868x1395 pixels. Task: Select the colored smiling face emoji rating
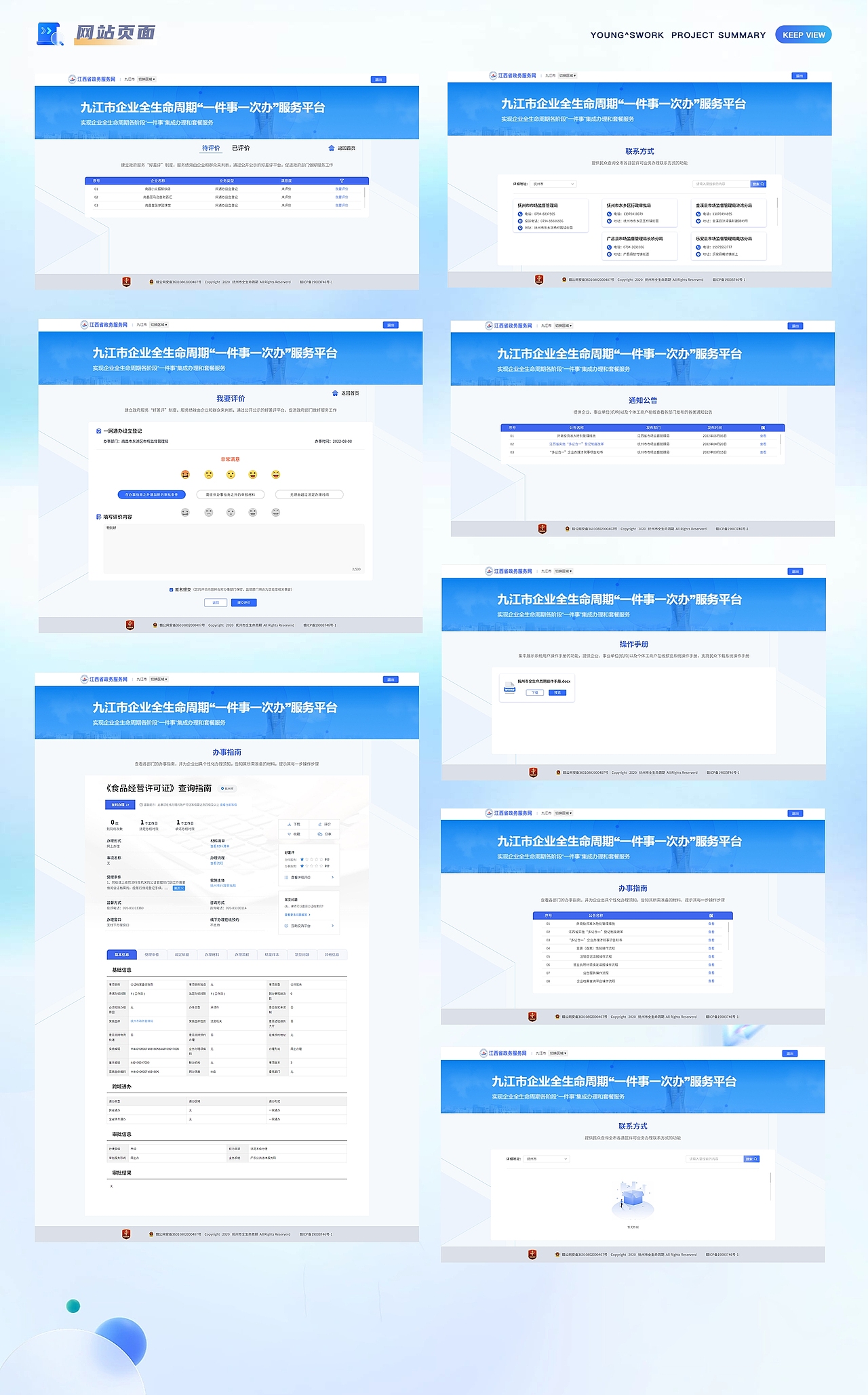point(253,475)
